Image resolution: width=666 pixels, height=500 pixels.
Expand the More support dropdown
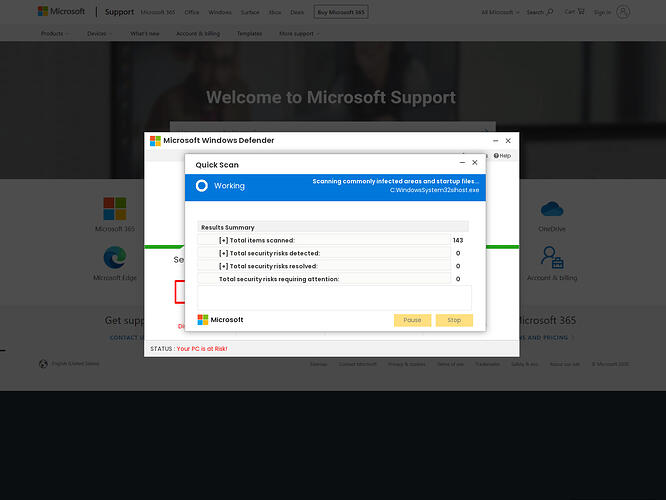299,34
